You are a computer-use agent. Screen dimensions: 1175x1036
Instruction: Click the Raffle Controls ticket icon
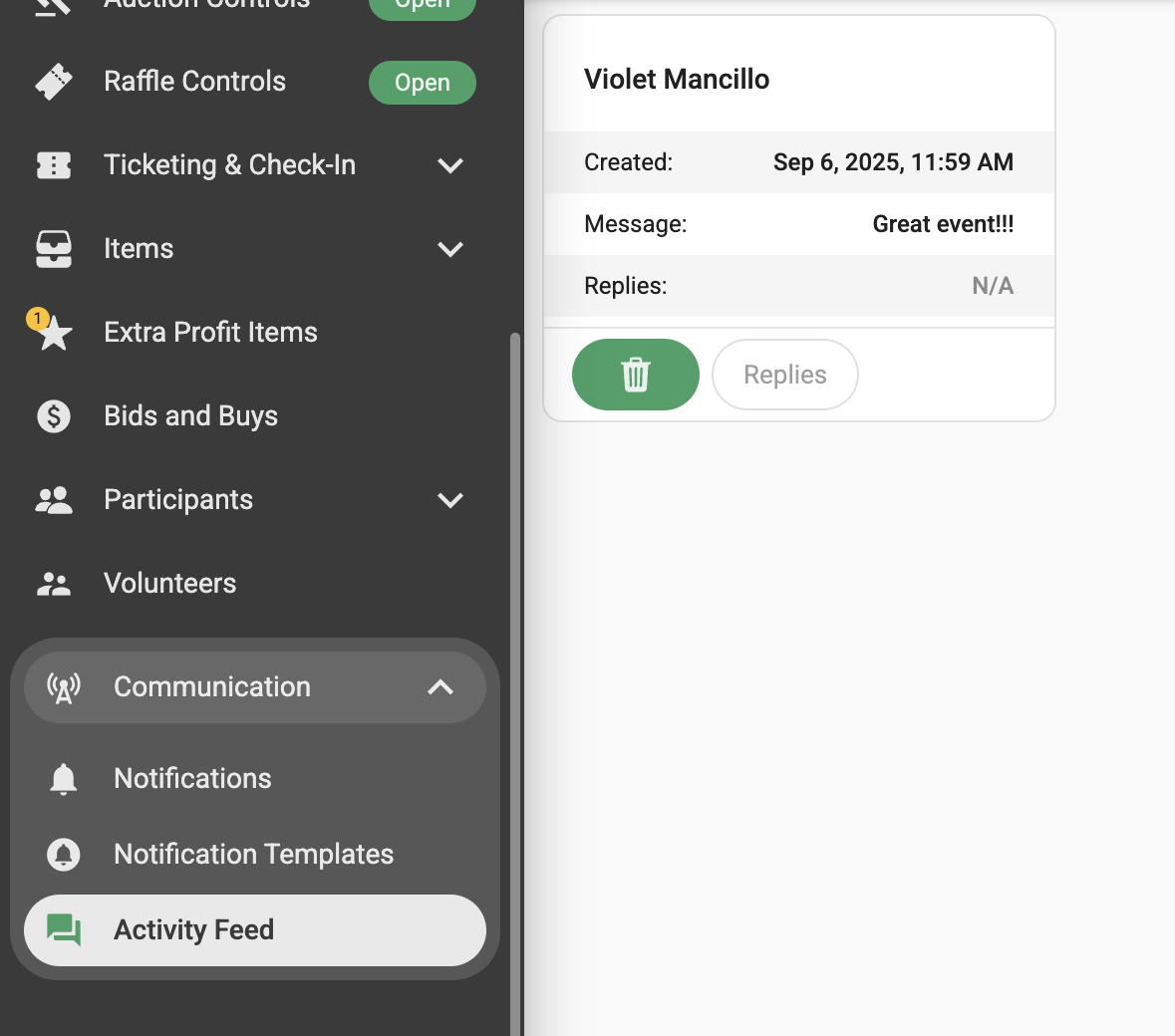54,82
